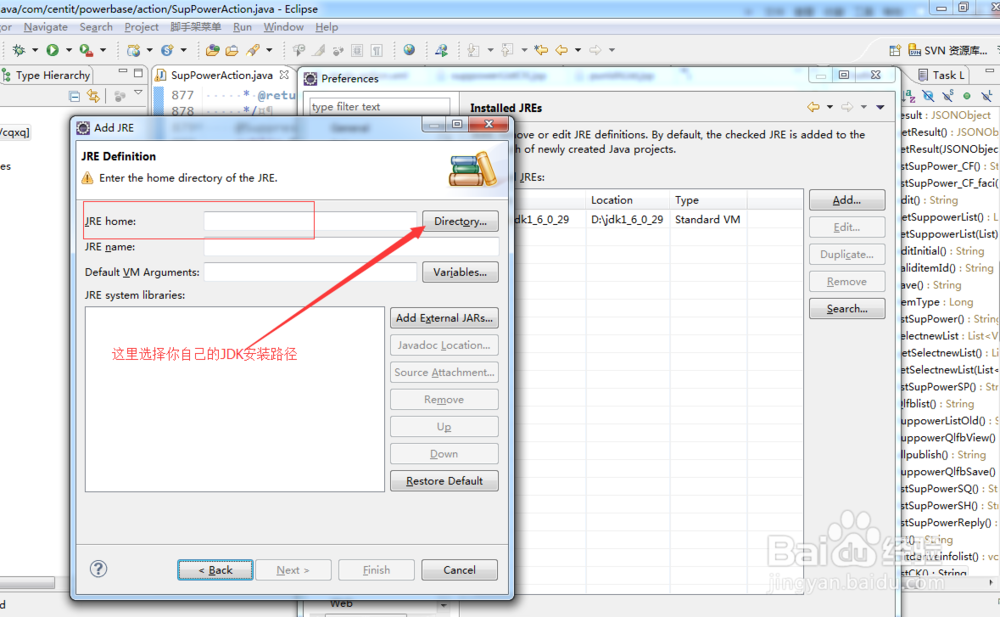Viewport: 1000px width, 617px height.
Task: Maximize the Type Hierarchy panel
Action: (138, 73)
